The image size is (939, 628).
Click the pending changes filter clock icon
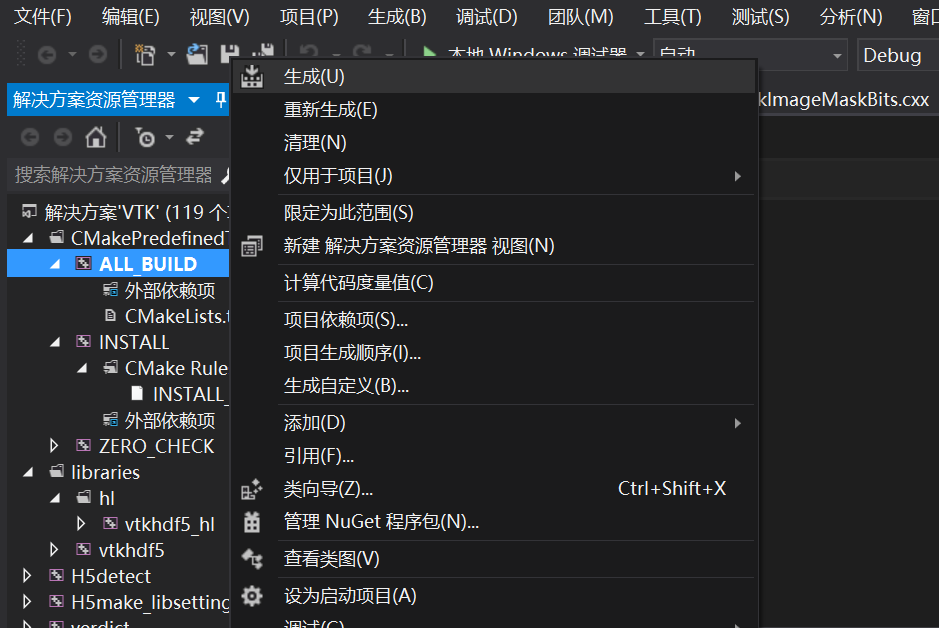click(146, 137)
